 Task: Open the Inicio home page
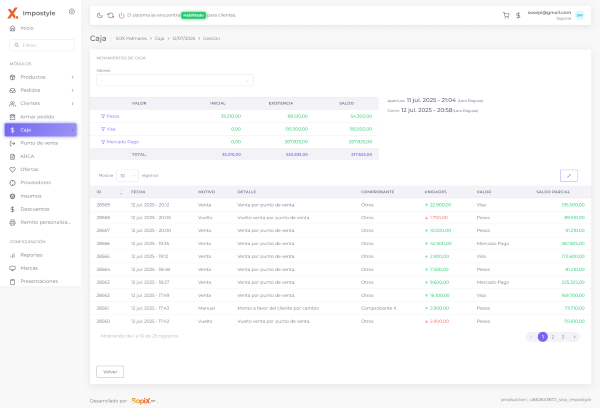click(x=27, y=28)
